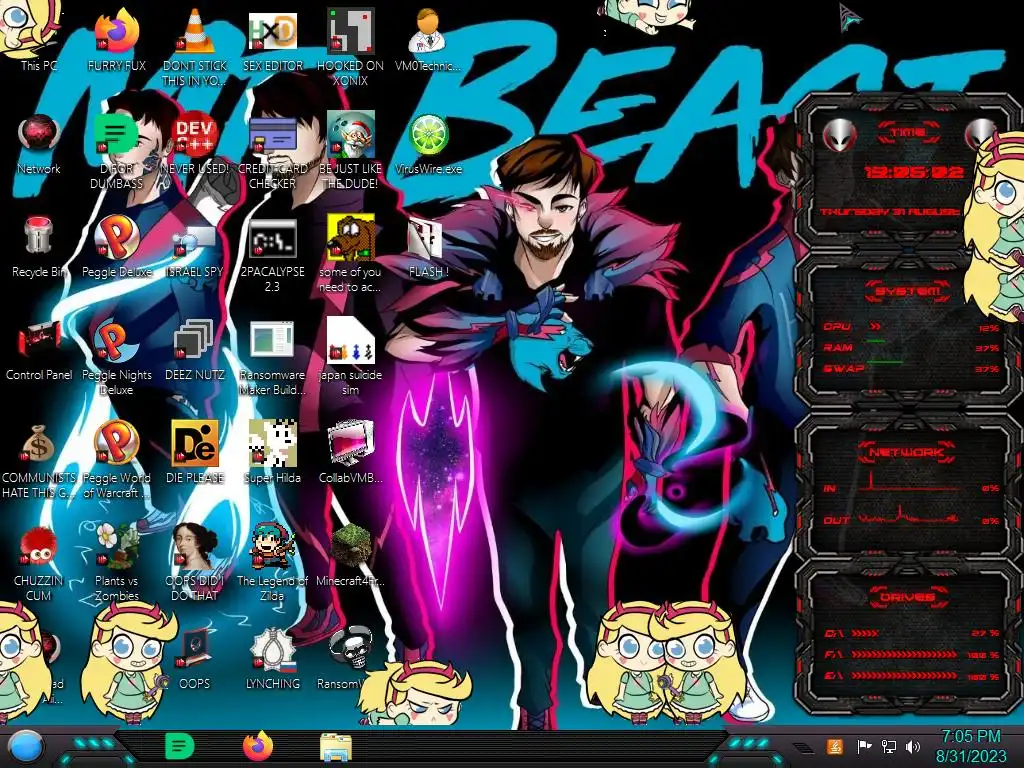Open the Santa BE JUST LIKE THE DUDE icon
The image size is (1024, 768).
pos(350,150)
